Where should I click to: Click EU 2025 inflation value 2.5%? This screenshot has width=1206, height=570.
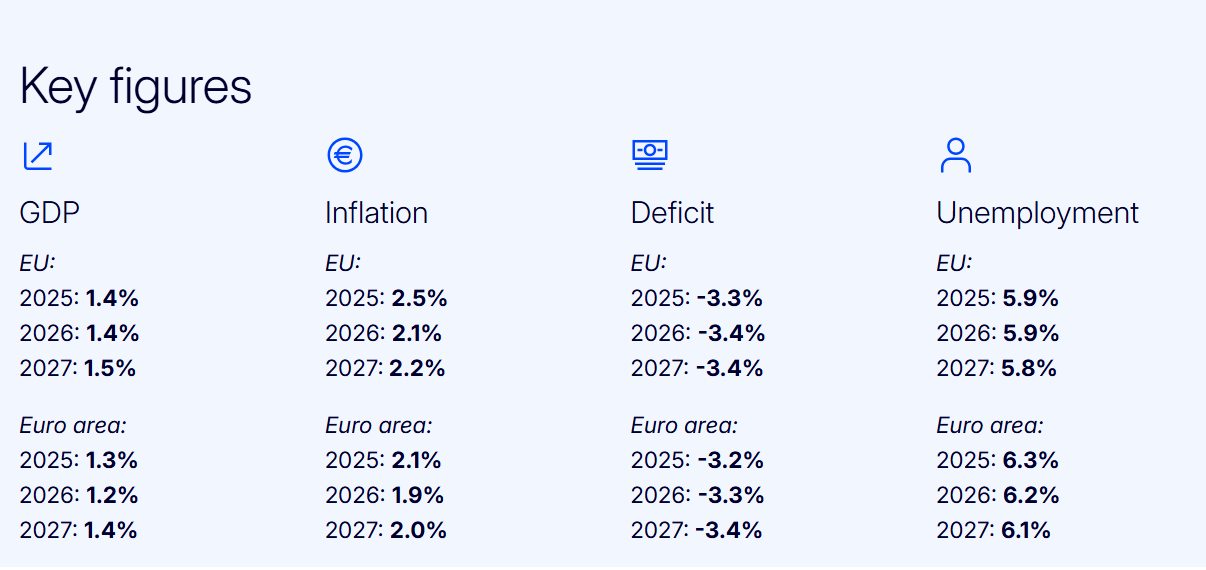(x=419, y=298)
